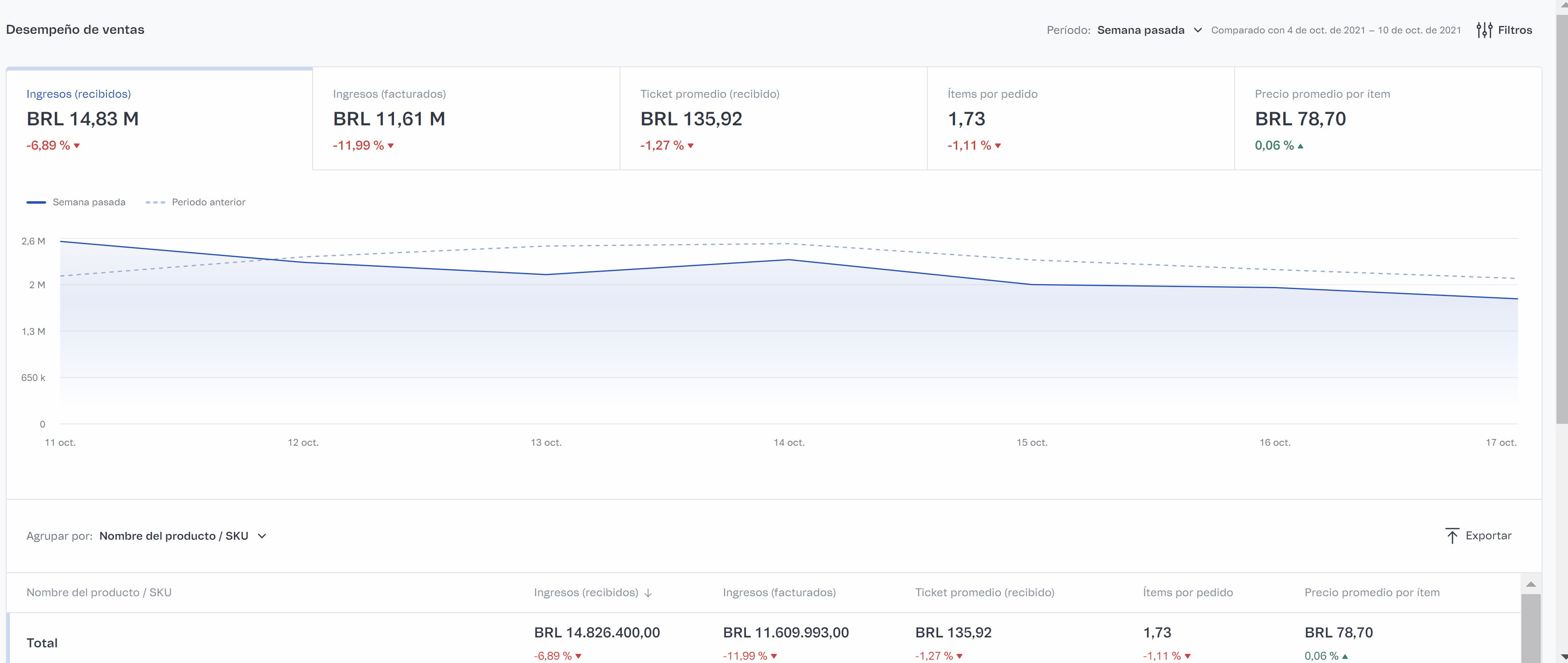Click red down triangle under BRL 14,83 M
Viewport: 1568px width, 663px height.
click(x=77, y=146)
